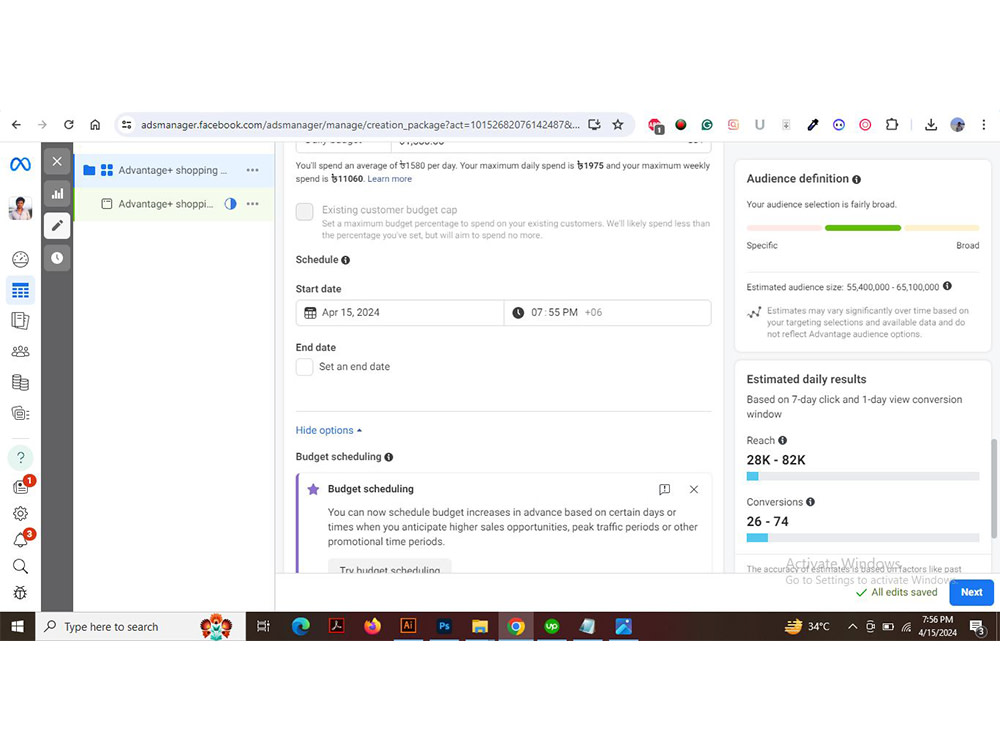The width and height of the screenshot is (1000, 750).
Task: Click the Meta logo icon
Action: [20, 165]
